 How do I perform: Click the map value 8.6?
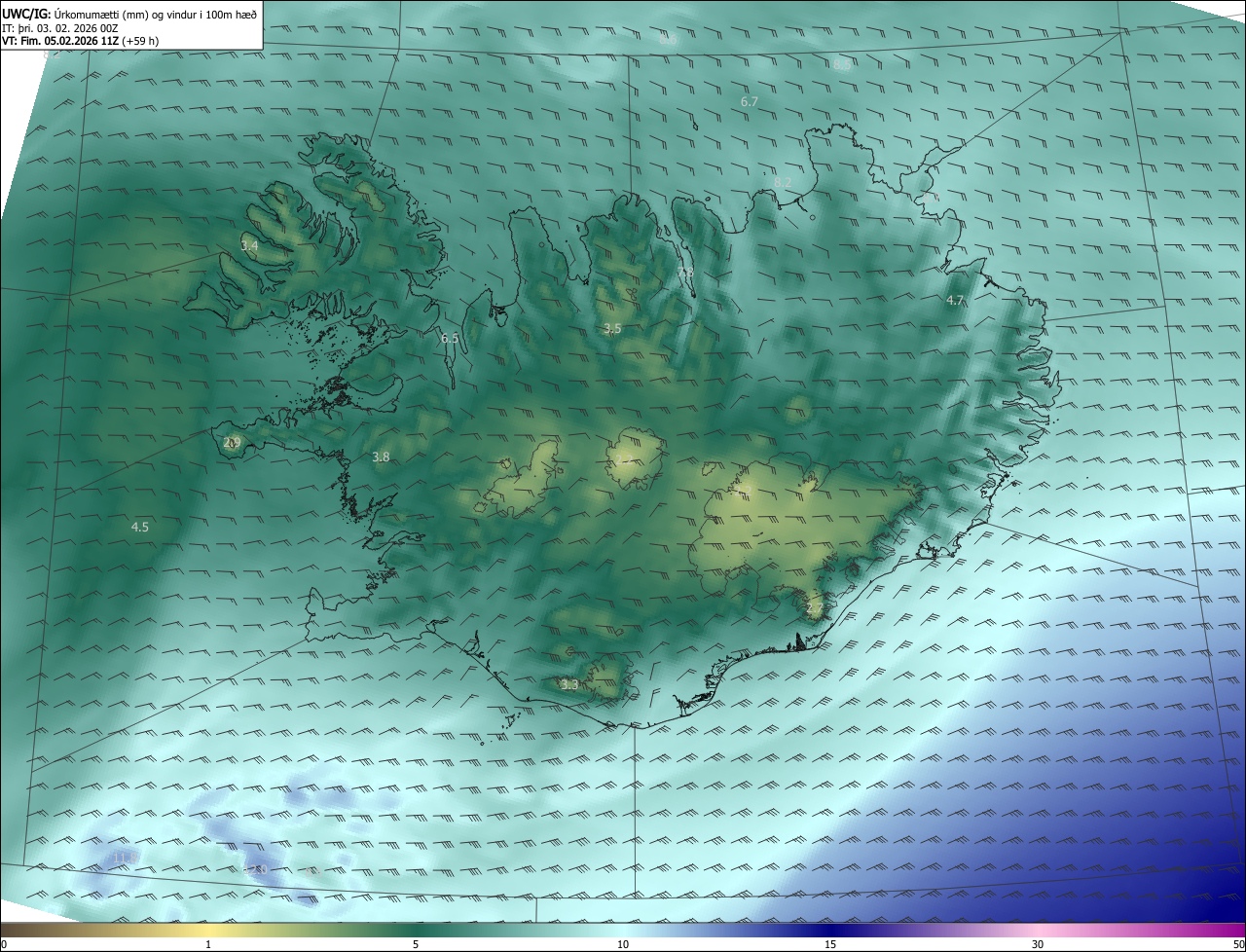click(668, 40)
